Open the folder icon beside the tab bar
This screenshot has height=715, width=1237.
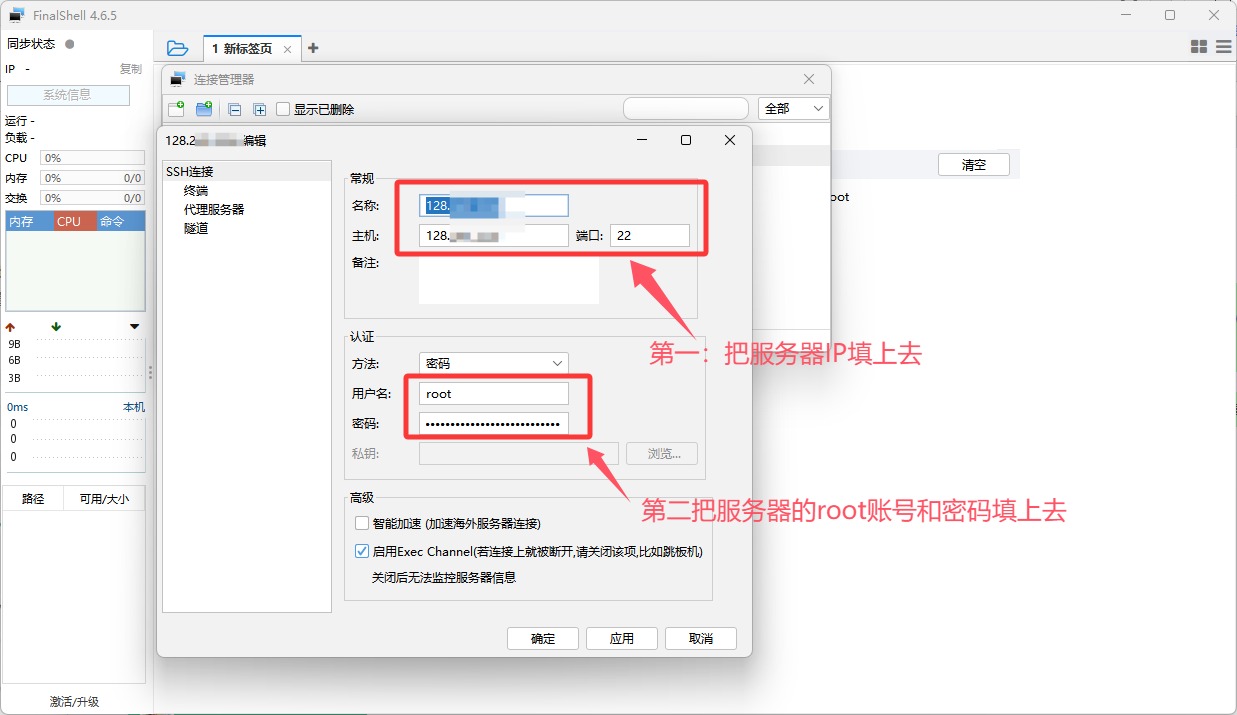pos(177,48)
